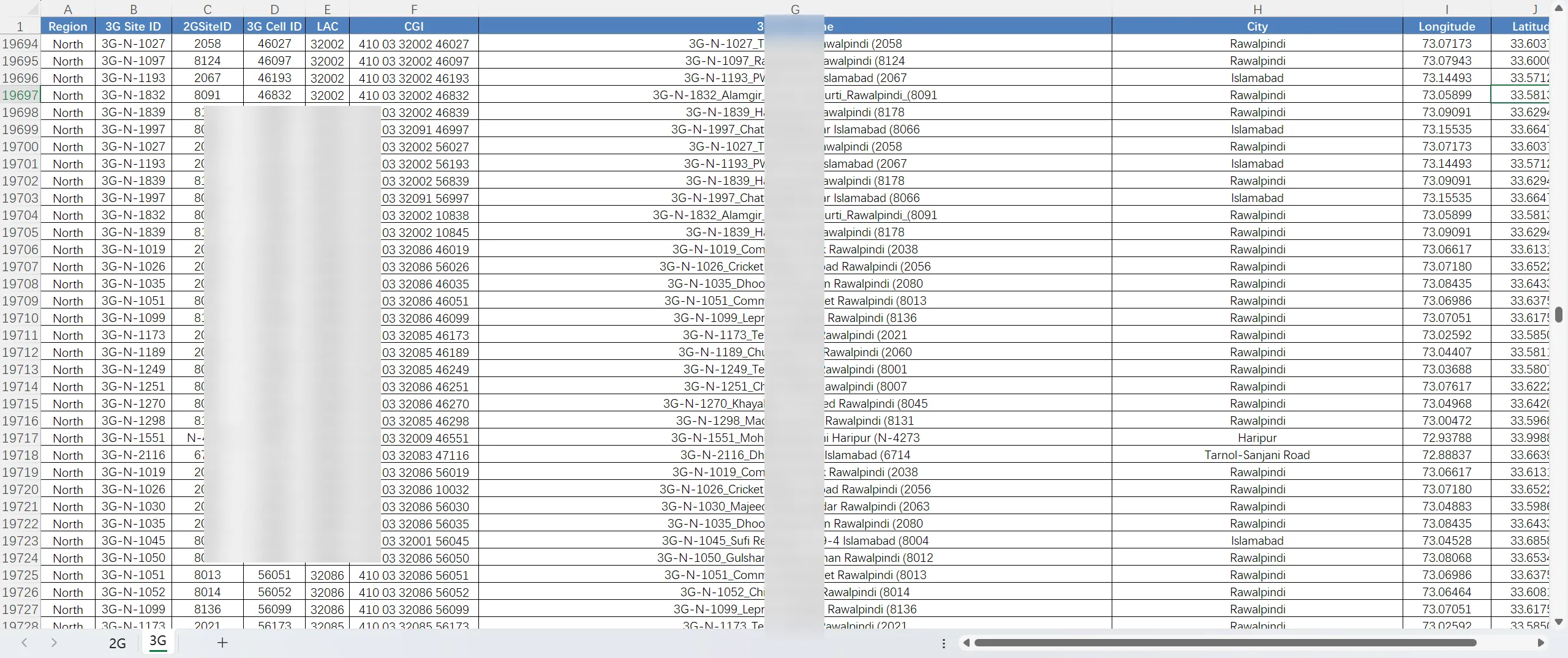This screenshot has width=1568, height=658.
Task: Select 3G Cell ID cell 46832
Action: 274,95
